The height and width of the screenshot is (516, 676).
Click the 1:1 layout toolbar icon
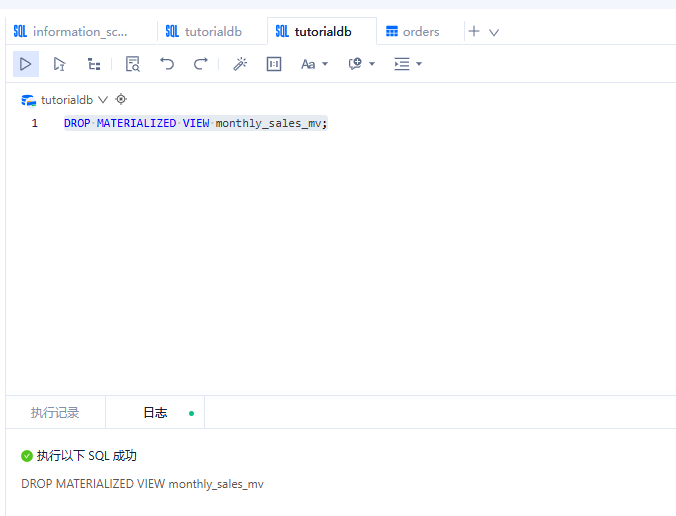[274, 64]
